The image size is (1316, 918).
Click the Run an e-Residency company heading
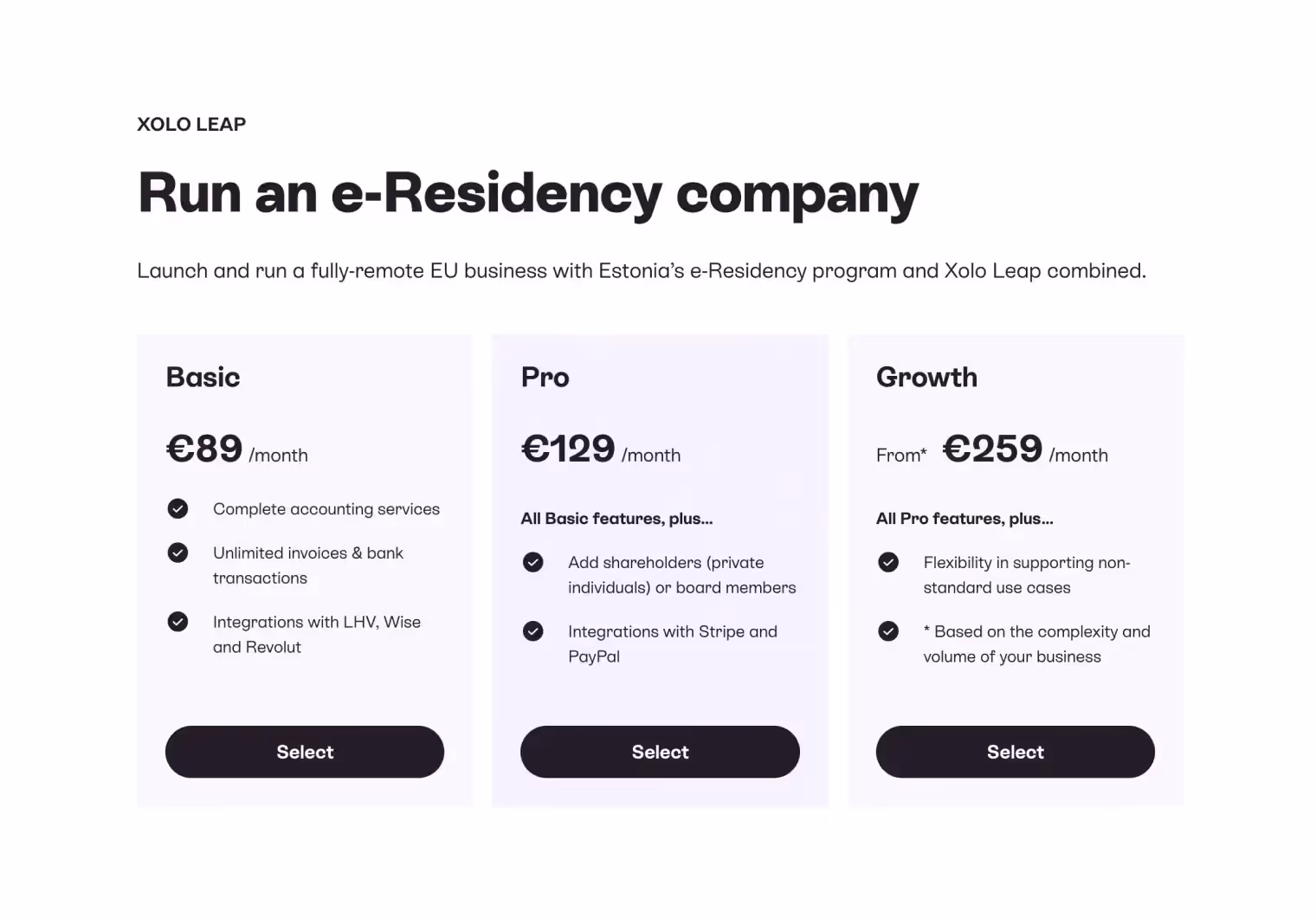(526, 193)
